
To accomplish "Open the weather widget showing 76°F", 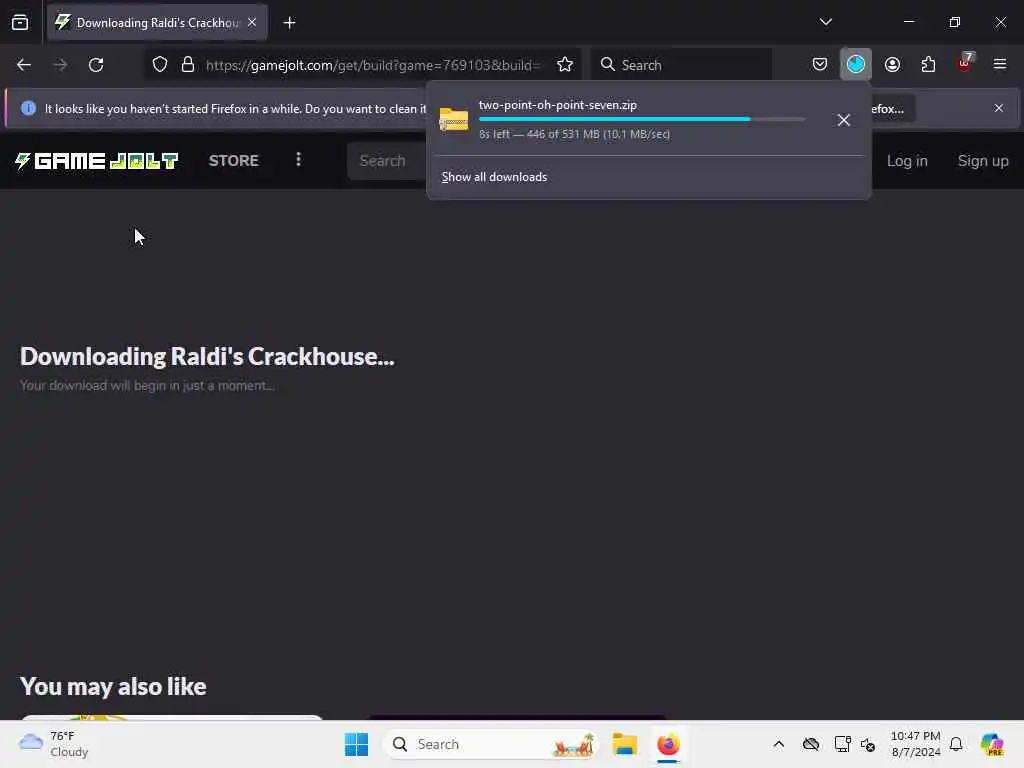I will click(54, 744).
